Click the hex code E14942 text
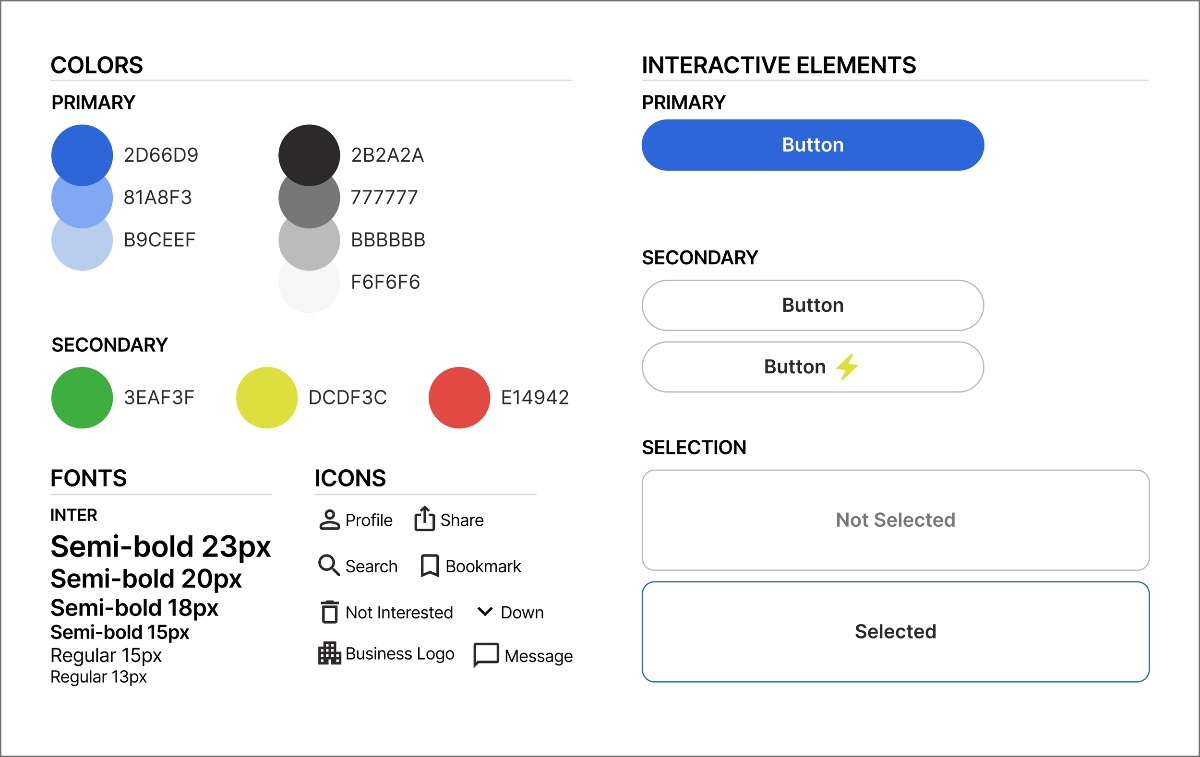The width and height of the screenshot is (1200, 757). (x=535, y=397)
